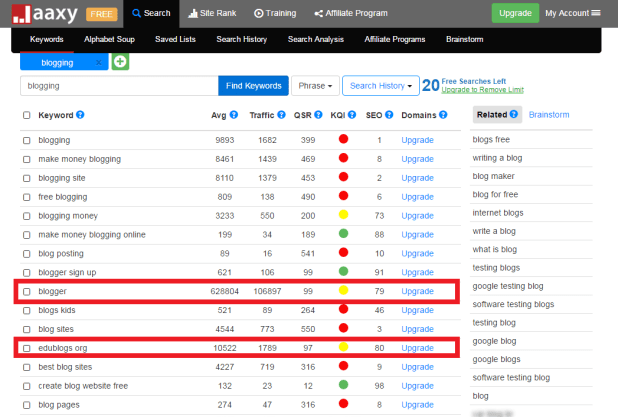This screenshot has height=417, width=618.
Task: Open the Search History dropdown button
Action: (x=381, y=86)
